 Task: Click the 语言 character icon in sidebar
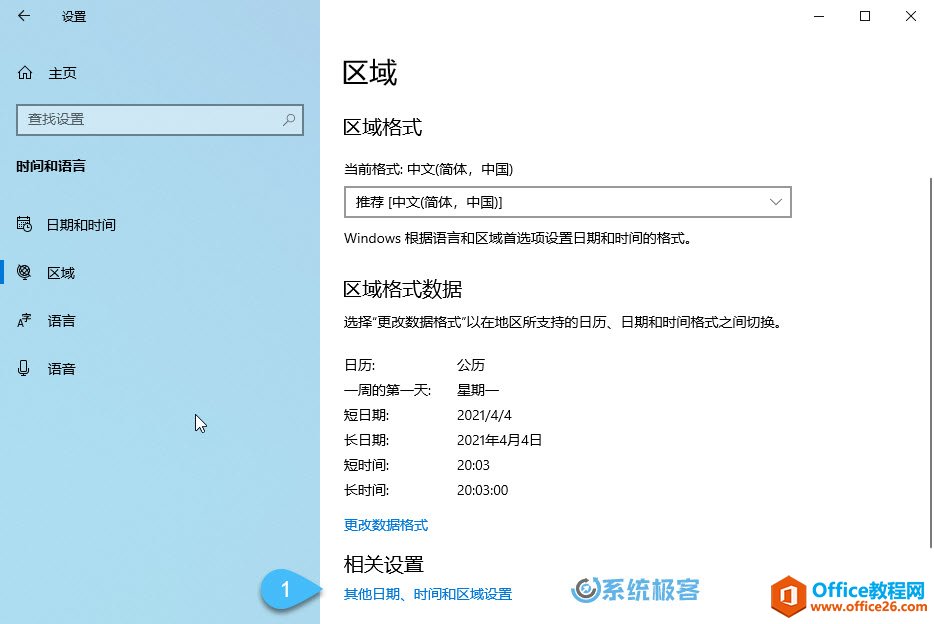tap(25, 321)
